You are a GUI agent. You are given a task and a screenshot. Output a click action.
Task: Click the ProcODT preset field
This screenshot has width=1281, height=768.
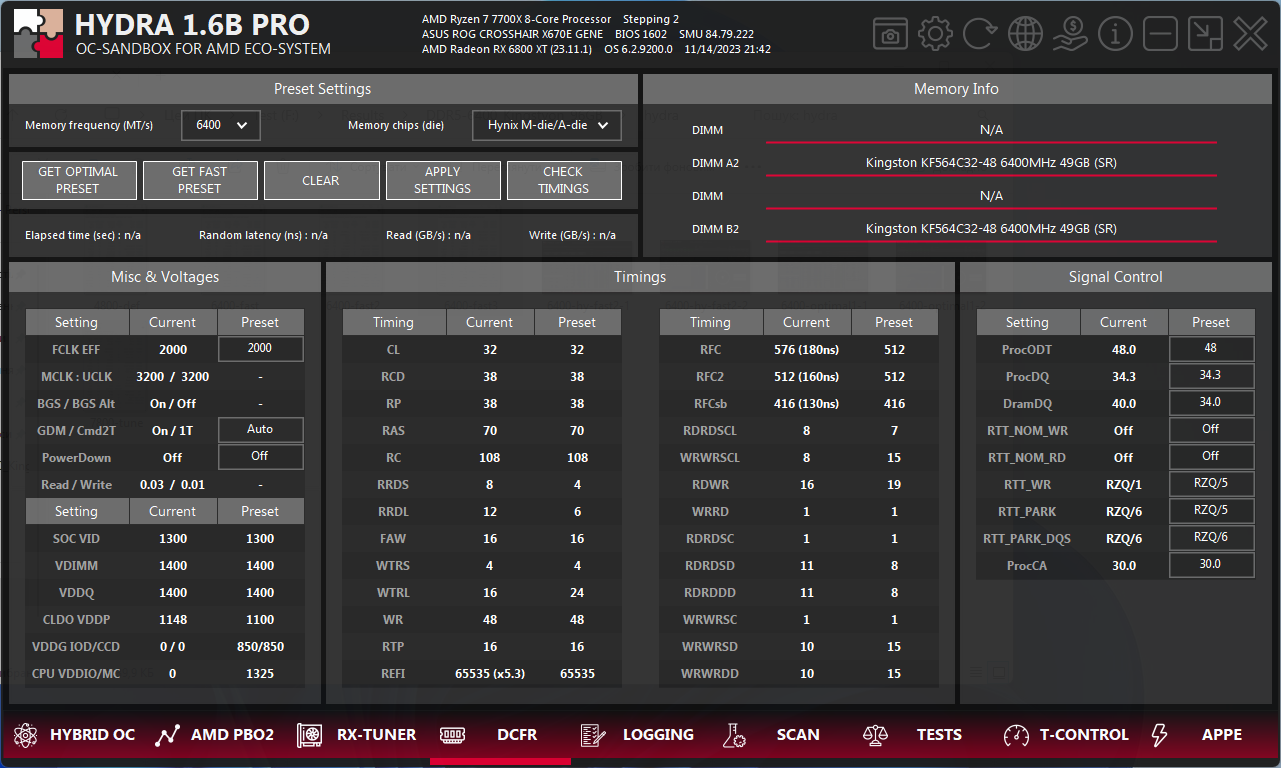coord(1211,349)
